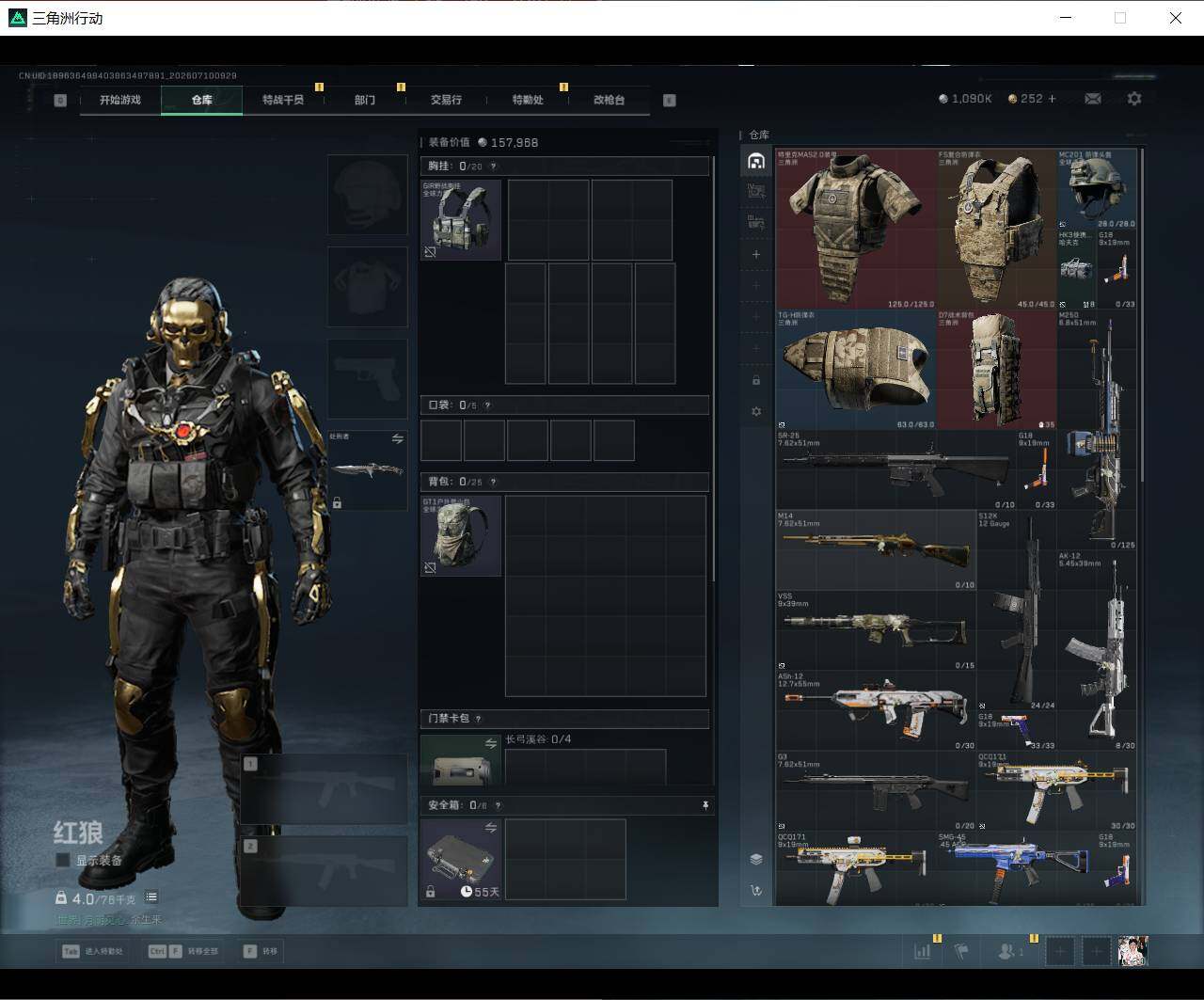Click the help icon beside 胸挂 header
This screenshot has height=1000, width=1204.
(493, 167)
